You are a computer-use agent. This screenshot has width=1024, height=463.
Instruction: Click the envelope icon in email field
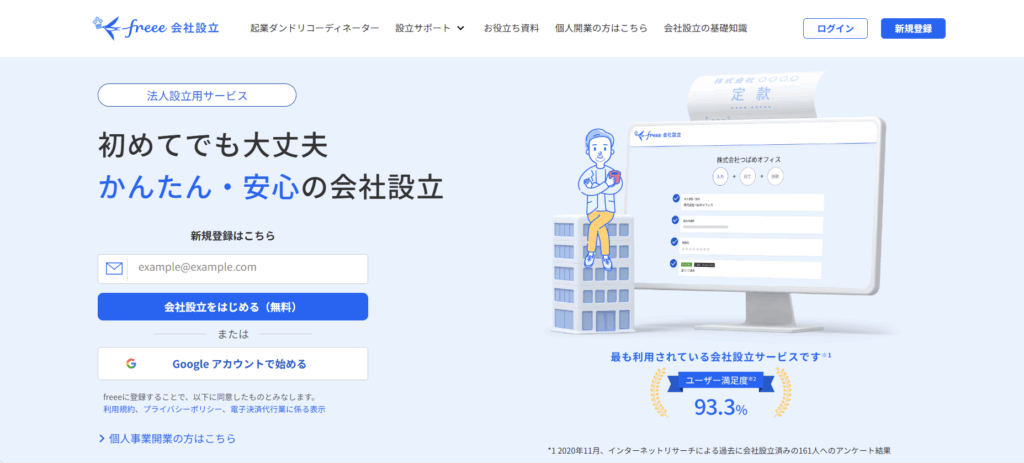click(114, 268)
